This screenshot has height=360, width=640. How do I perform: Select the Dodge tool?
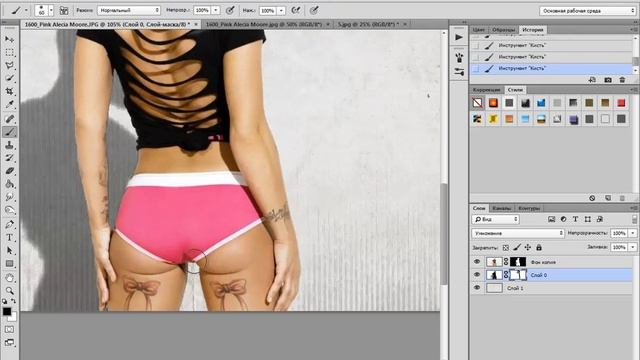(9, 210)
